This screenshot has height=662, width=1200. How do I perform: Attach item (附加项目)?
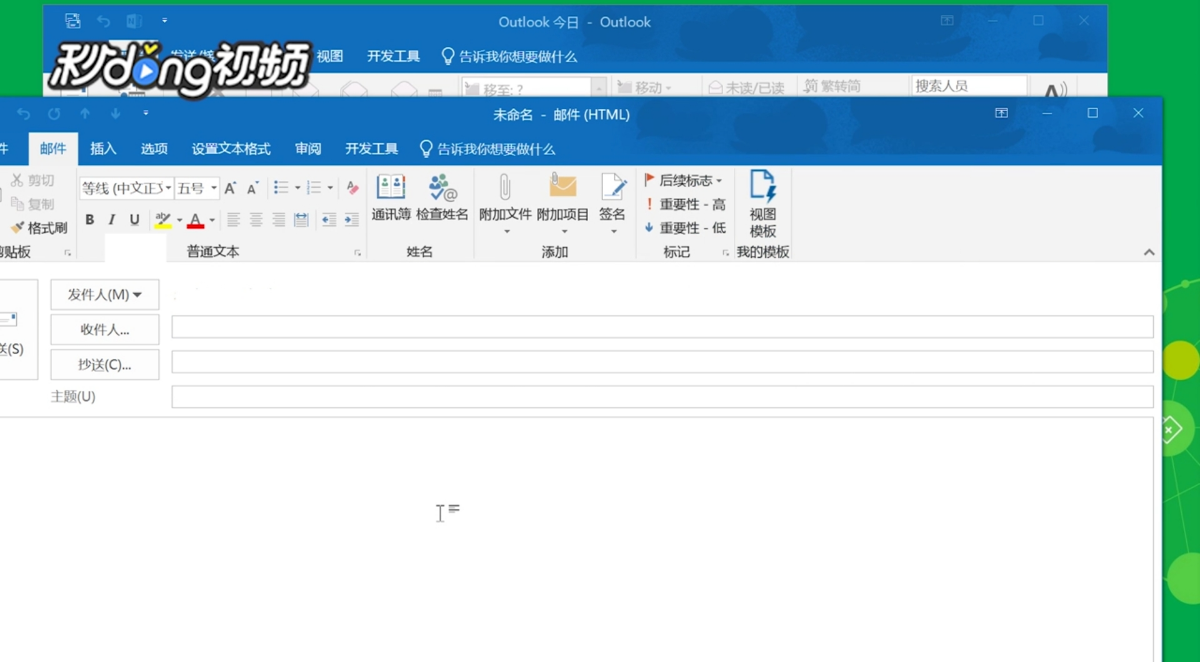point(563,204)
